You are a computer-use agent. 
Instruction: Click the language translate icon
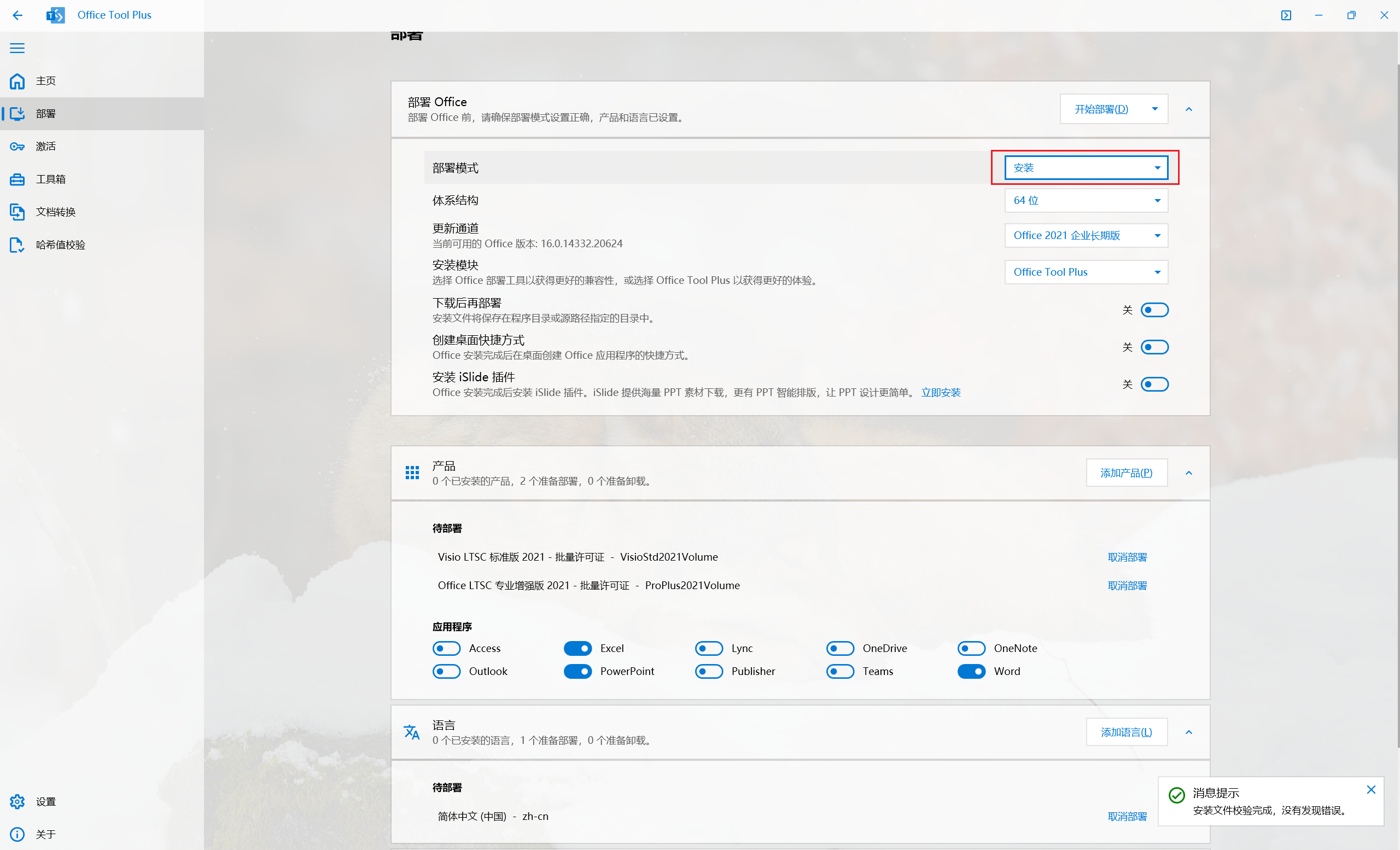(412, 732)
